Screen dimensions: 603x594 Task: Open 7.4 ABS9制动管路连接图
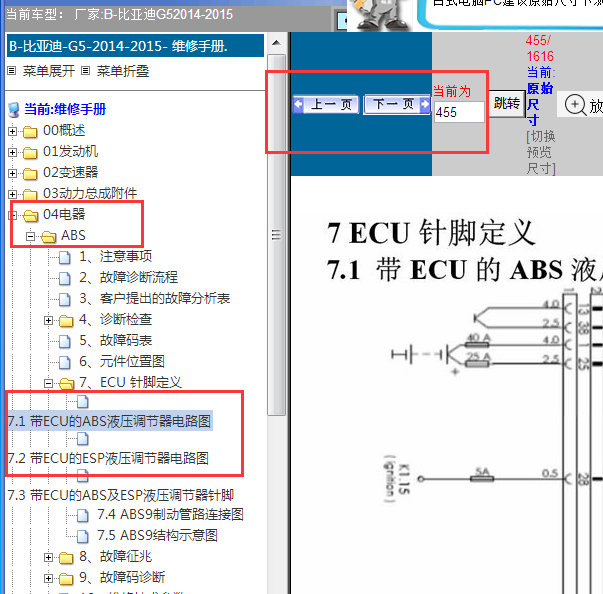point(170,514)
